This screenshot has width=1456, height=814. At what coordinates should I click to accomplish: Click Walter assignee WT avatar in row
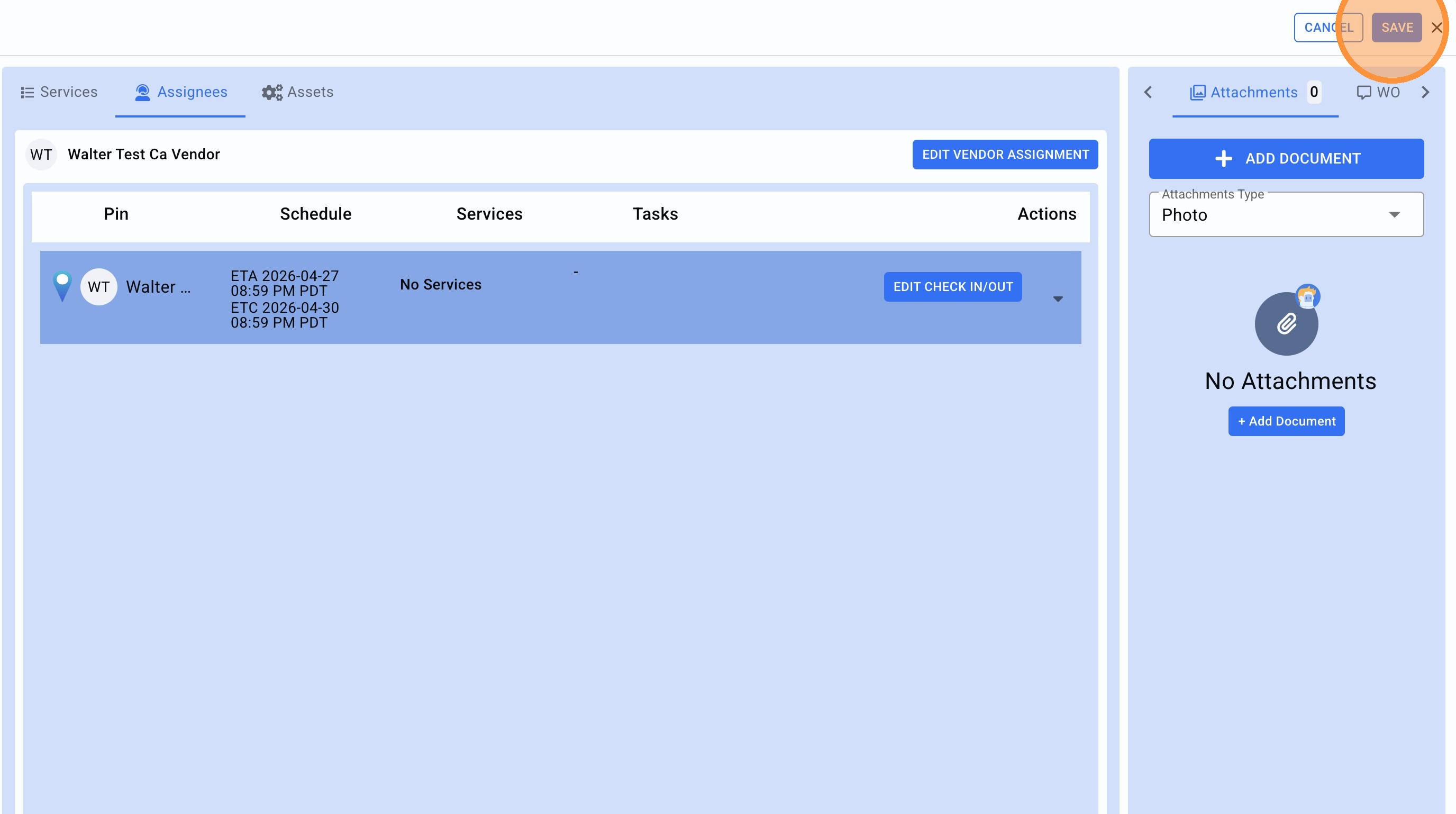tap(99, 287)
